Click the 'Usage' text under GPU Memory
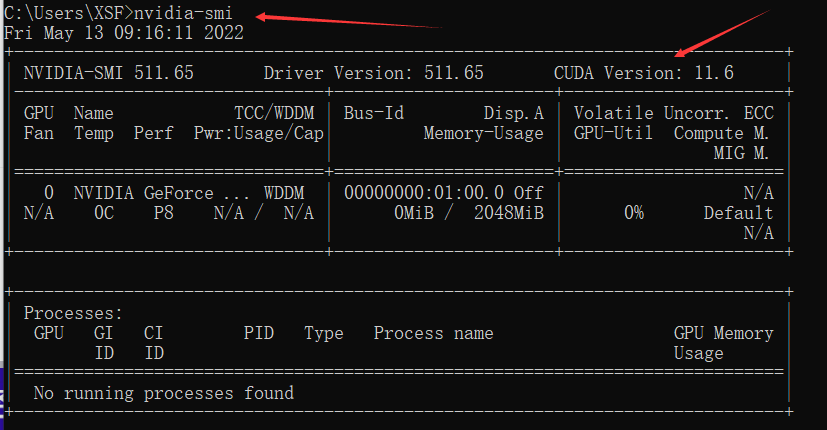Viewport: 827px width, 430px height. 698,353
